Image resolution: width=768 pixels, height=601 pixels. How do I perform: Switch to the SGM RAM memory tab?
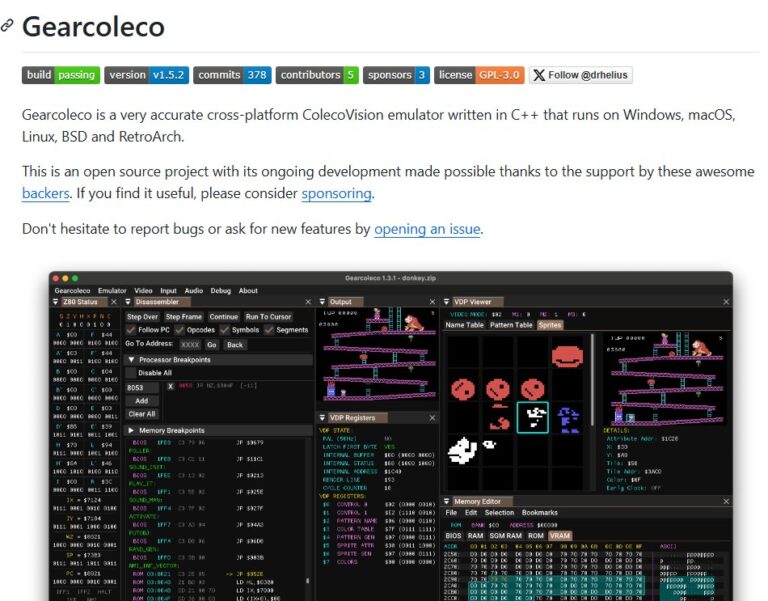505,536
